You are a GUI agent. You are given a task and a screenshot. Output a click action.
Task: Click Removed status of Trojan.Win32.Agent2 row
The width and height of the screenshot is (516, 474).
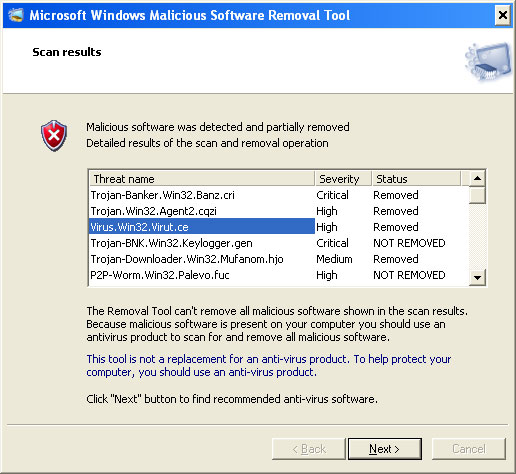(396, 211)
